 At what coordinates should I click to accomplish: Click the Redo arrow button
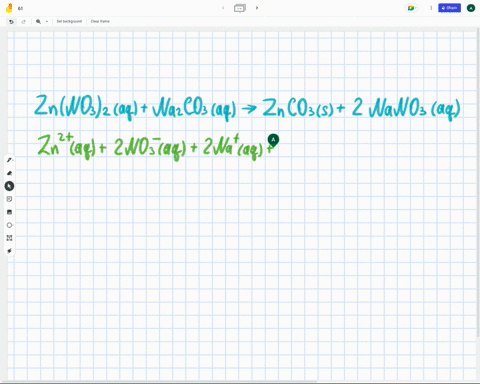click(x=23, y=22)
